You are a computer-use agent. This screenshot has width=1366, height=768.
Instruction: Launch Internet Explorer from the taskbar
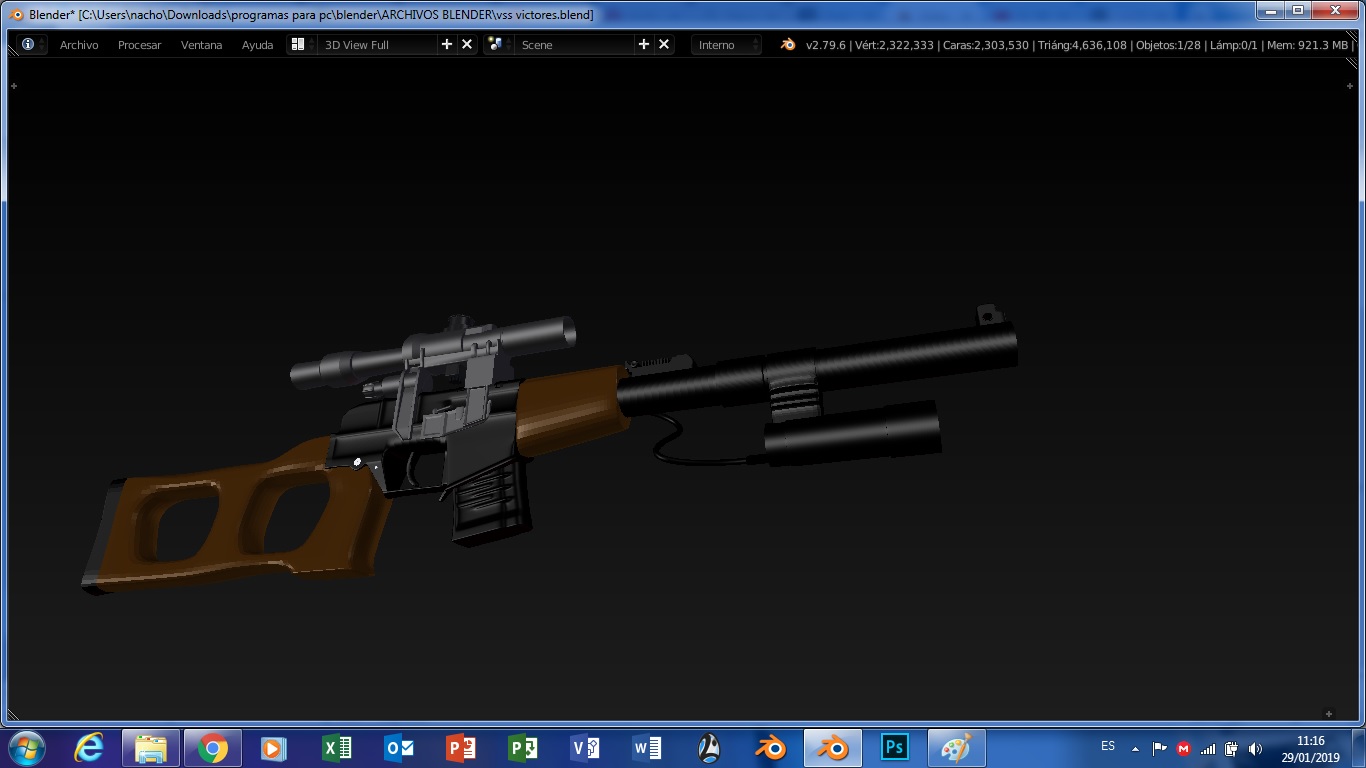click(x=89, y=748)
